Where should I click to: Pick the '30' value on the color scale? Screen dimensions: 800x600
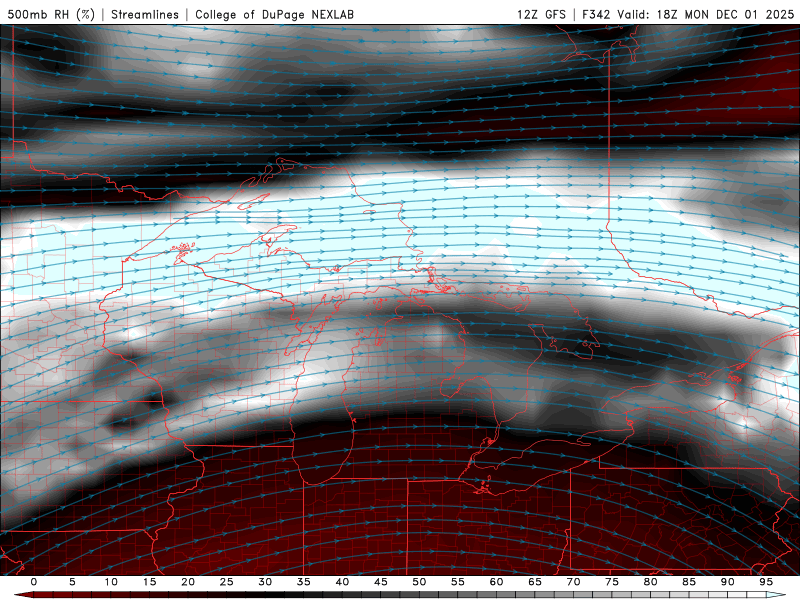tap(265, 582)
